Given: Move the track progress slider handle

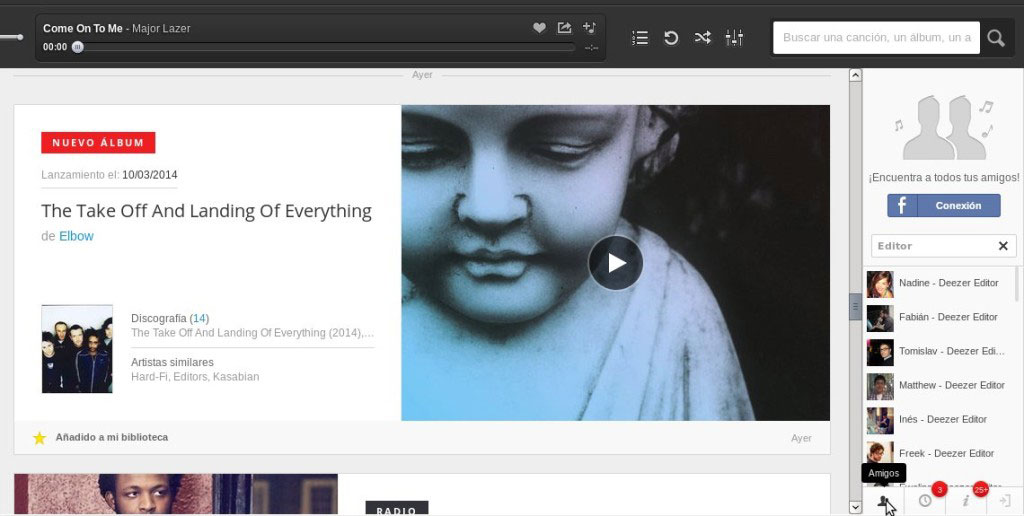Looking at the screenshot, I should coord(78,47).
